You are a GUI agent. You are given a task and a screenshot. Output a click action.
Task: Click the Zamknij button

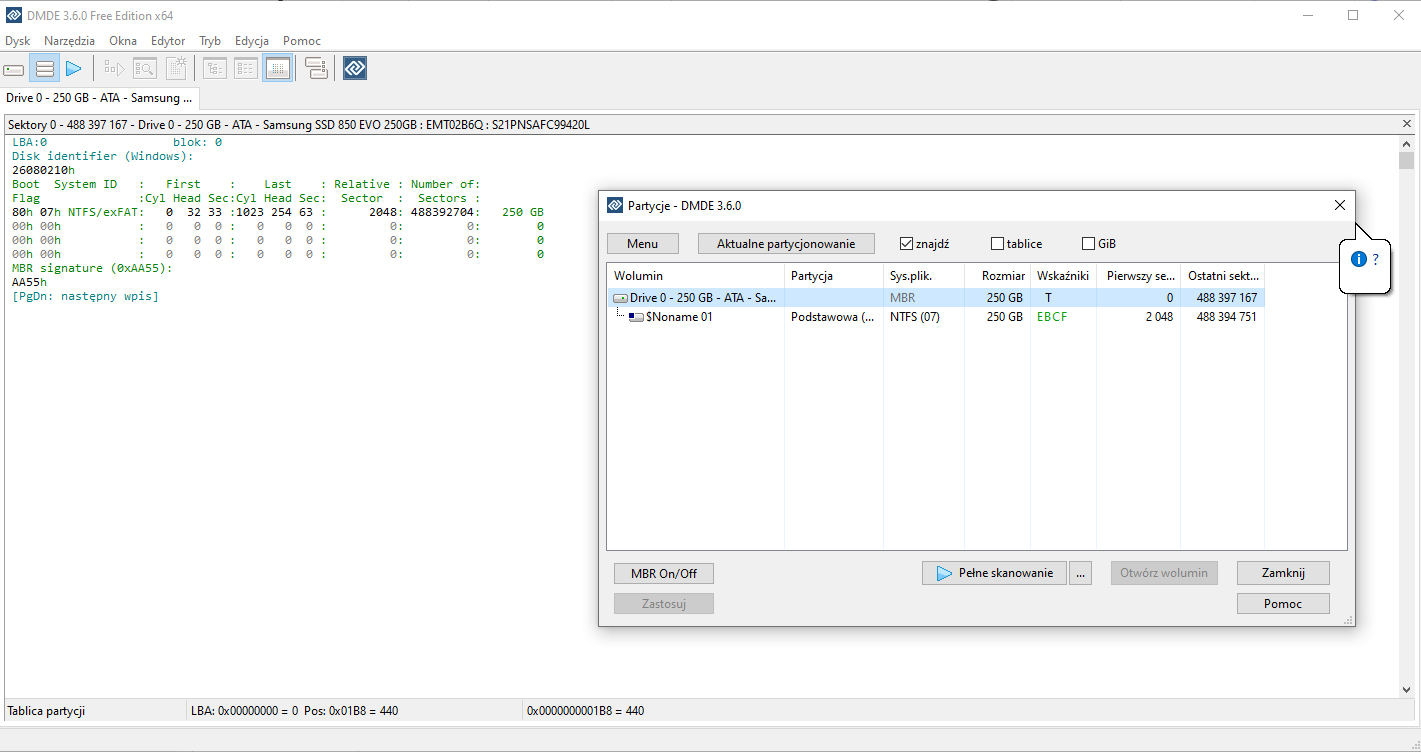[x=1283, y=573]
